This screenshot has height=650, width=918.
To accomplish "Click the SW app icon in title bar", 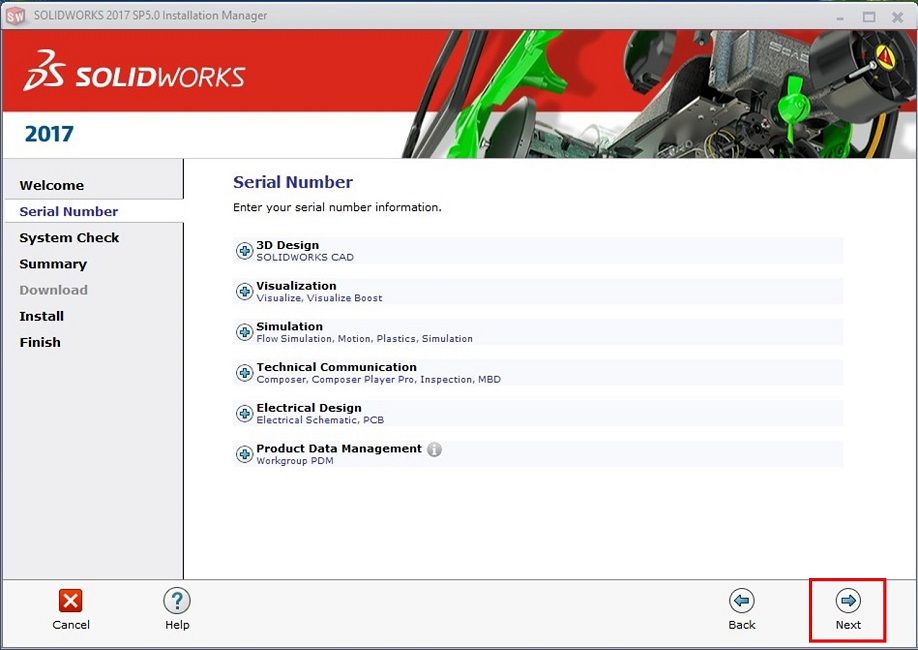I will click(15, 16).
